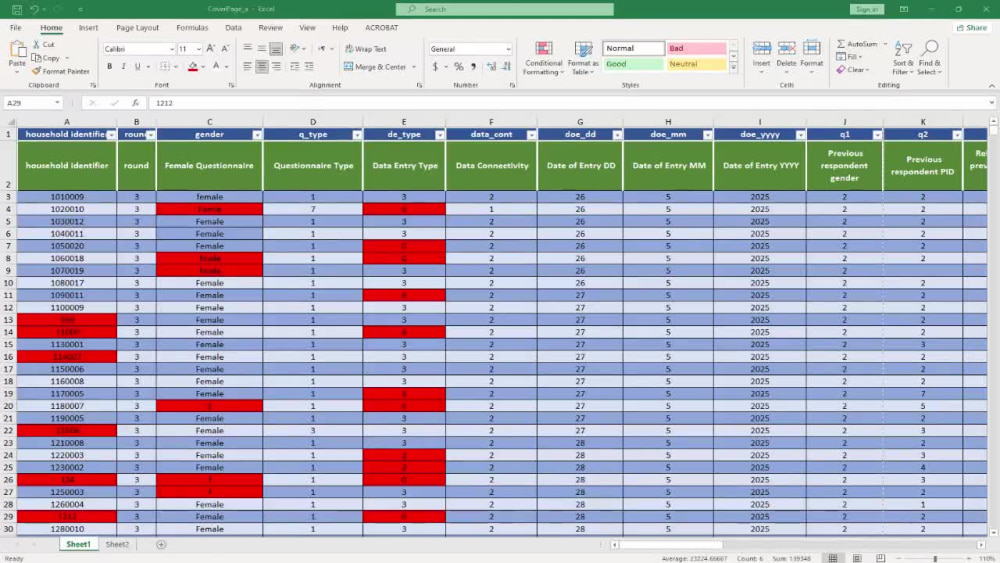Open the File menu

coord(15,28)
